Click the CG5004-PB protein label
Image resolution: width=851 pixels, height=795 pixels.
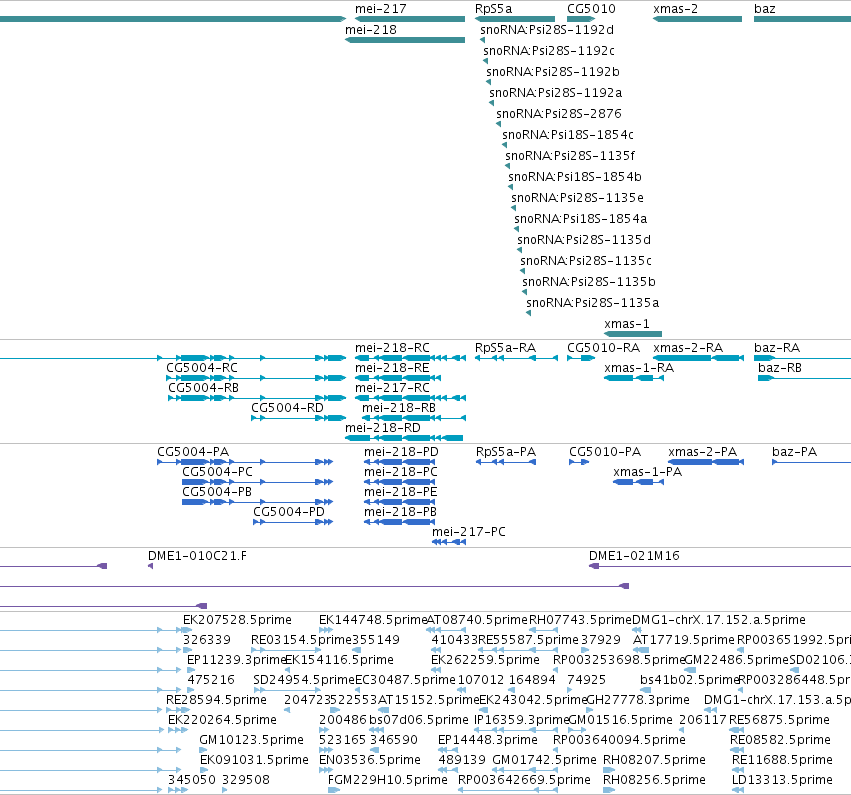pyautogui.click(x=217, y=492)
